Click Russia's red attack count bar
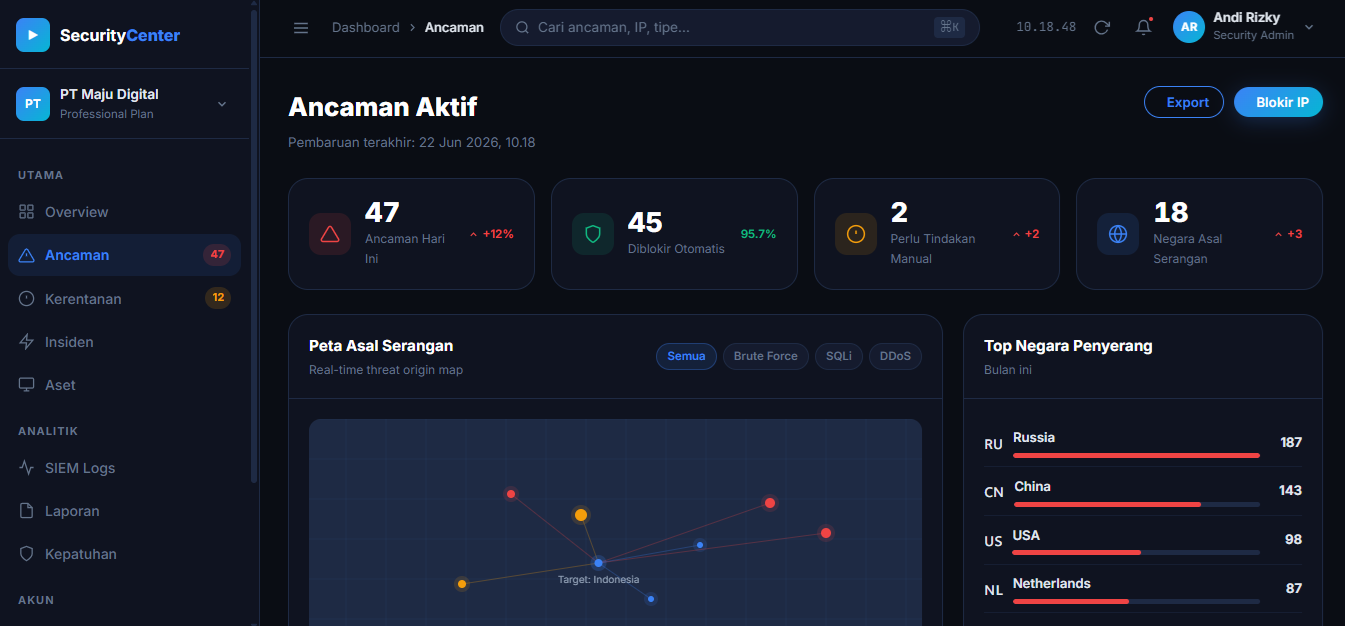The width and height of the screenshot is (1345, 626). pos(1136,455)
